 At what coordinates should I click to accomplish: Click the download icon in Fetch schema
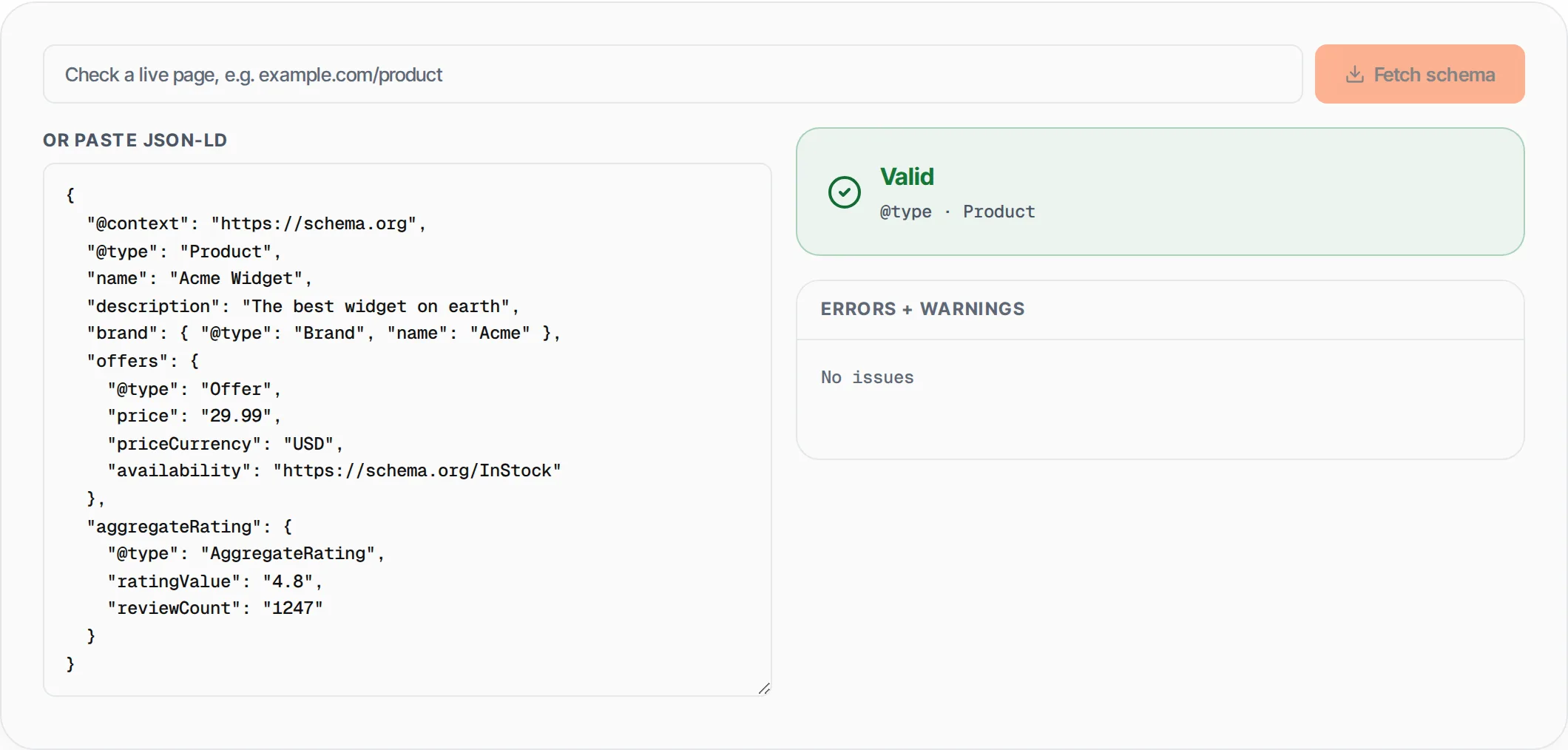[x=1354, y=74]
